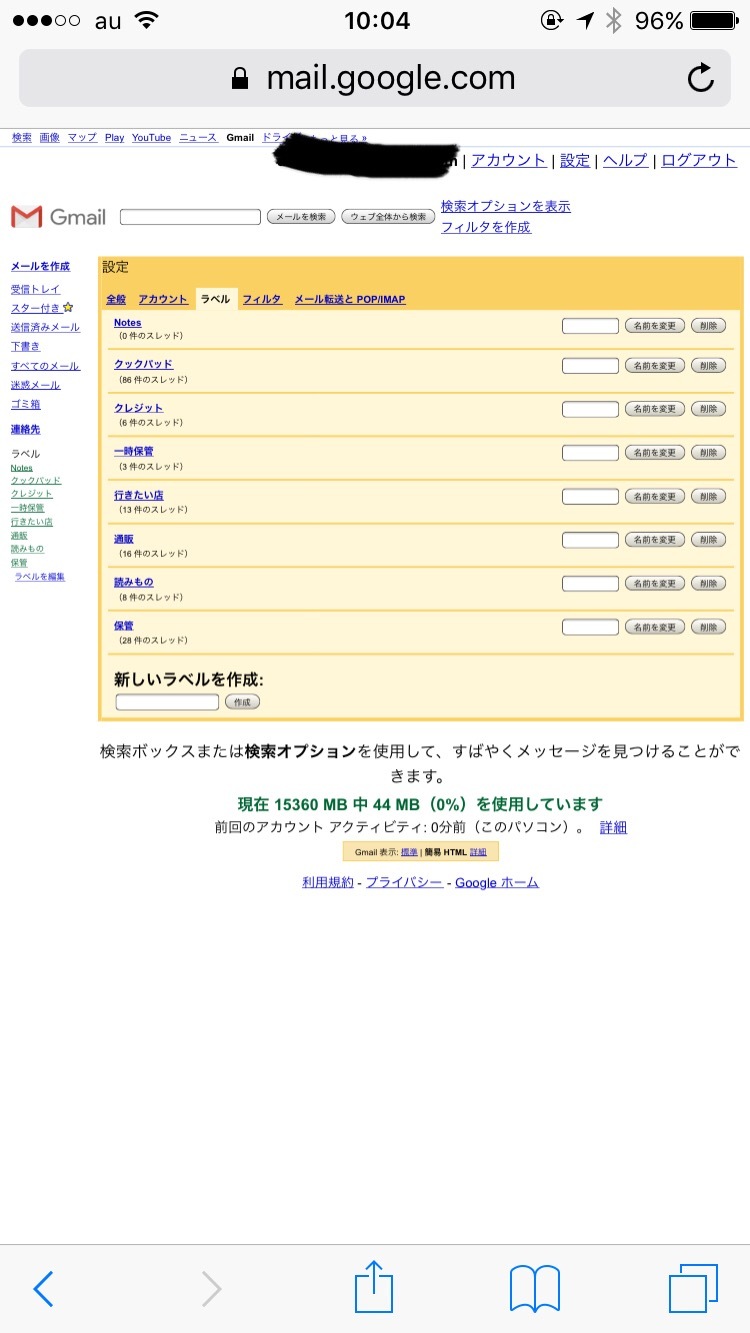Click the ログアウト link
750x1333 pixels.
[x=699, y=160]
